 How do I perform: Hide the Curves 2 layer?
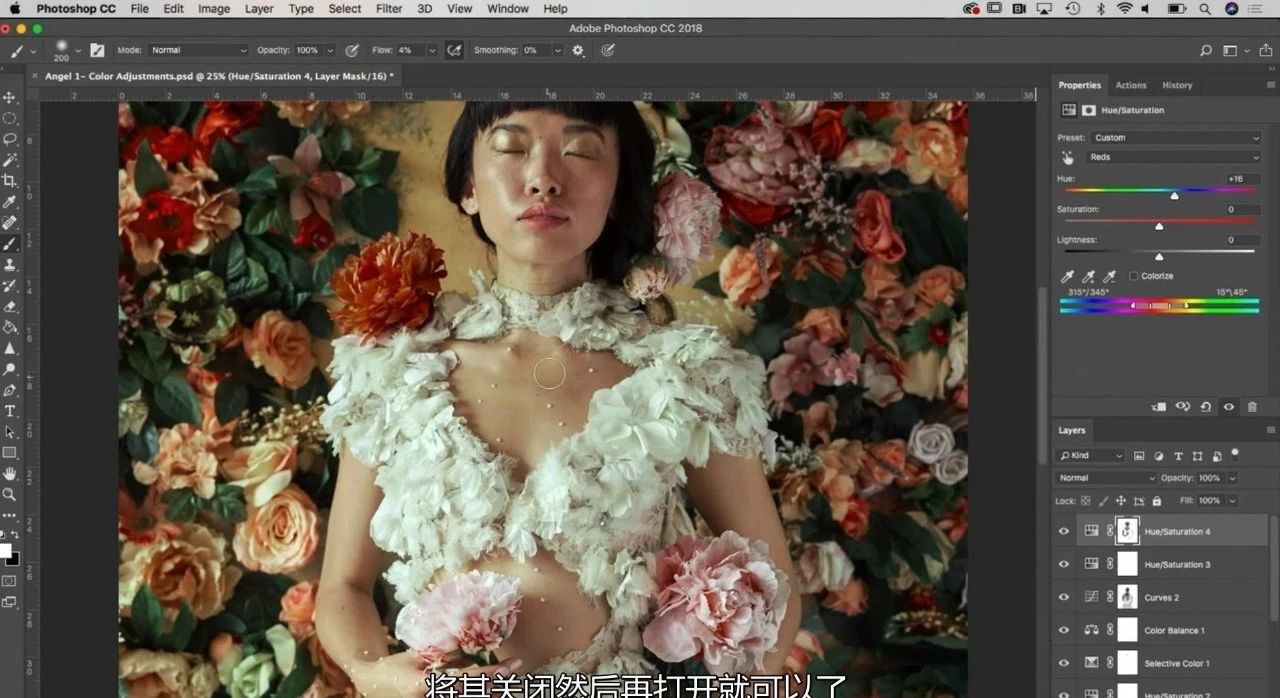(x=1064, y=598)
